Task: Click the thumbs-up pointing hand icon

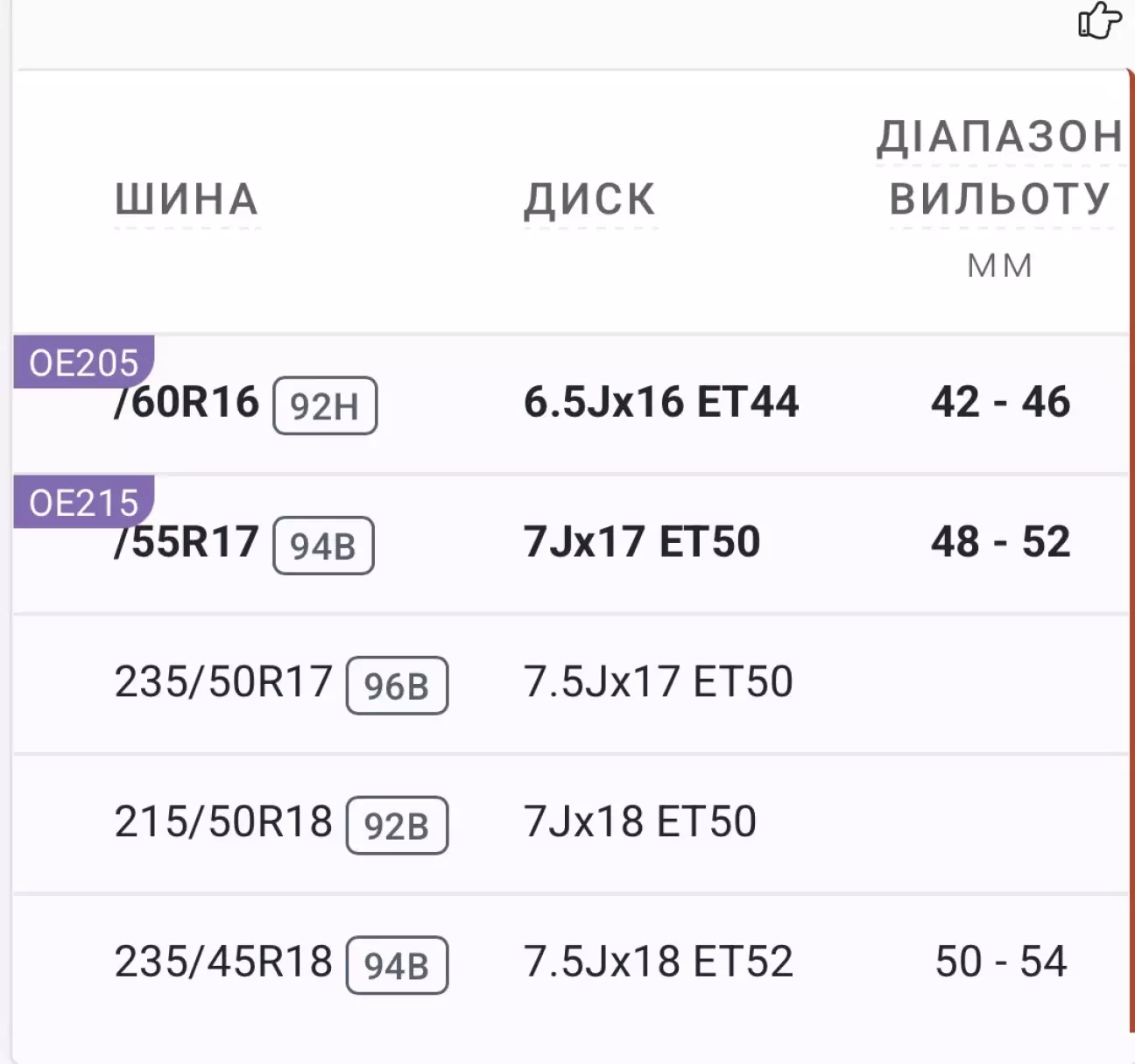Action: (x=1098, y=20)
